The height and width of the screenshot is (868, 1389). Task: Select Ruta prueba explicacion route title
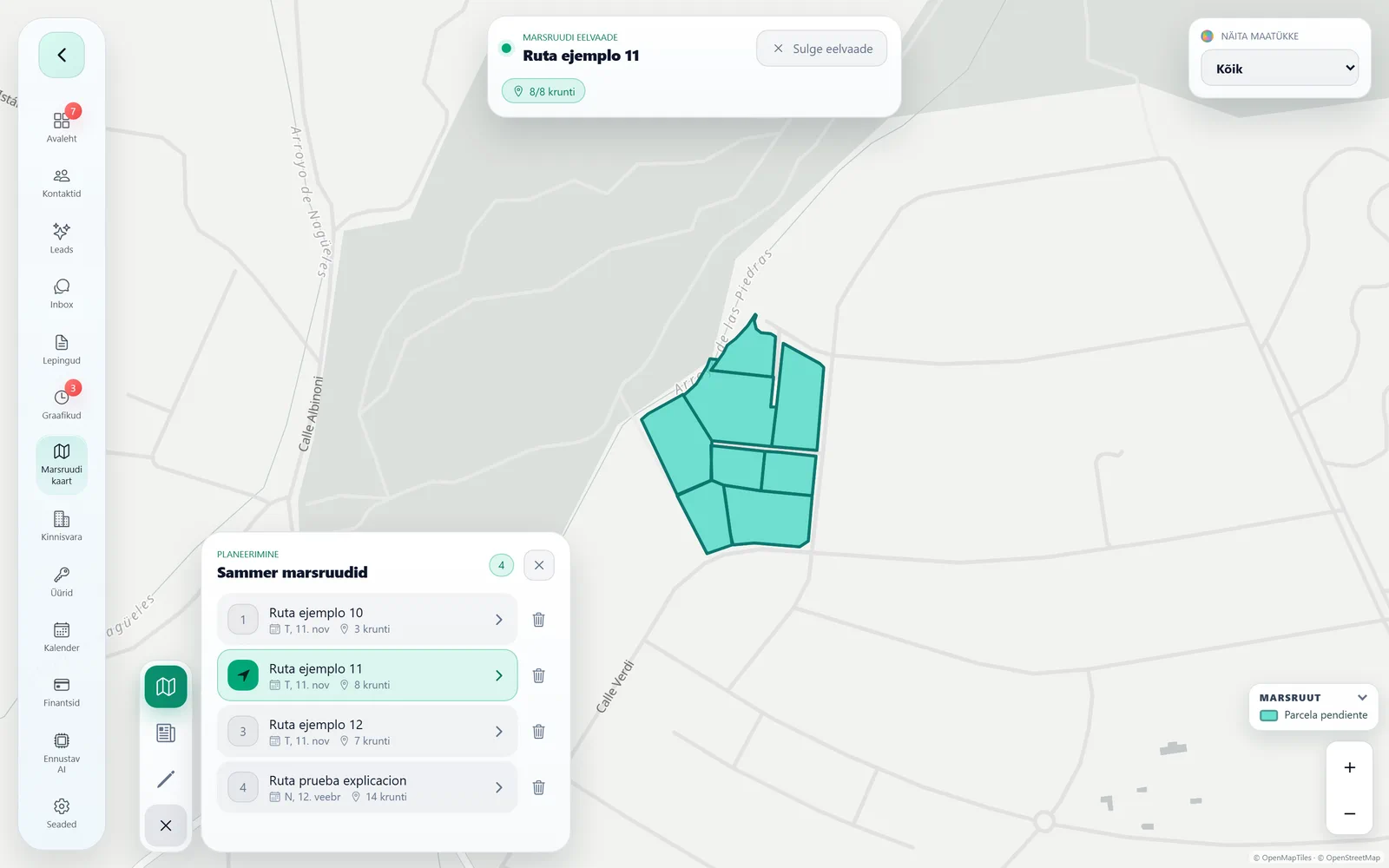[x=338, y=780]
